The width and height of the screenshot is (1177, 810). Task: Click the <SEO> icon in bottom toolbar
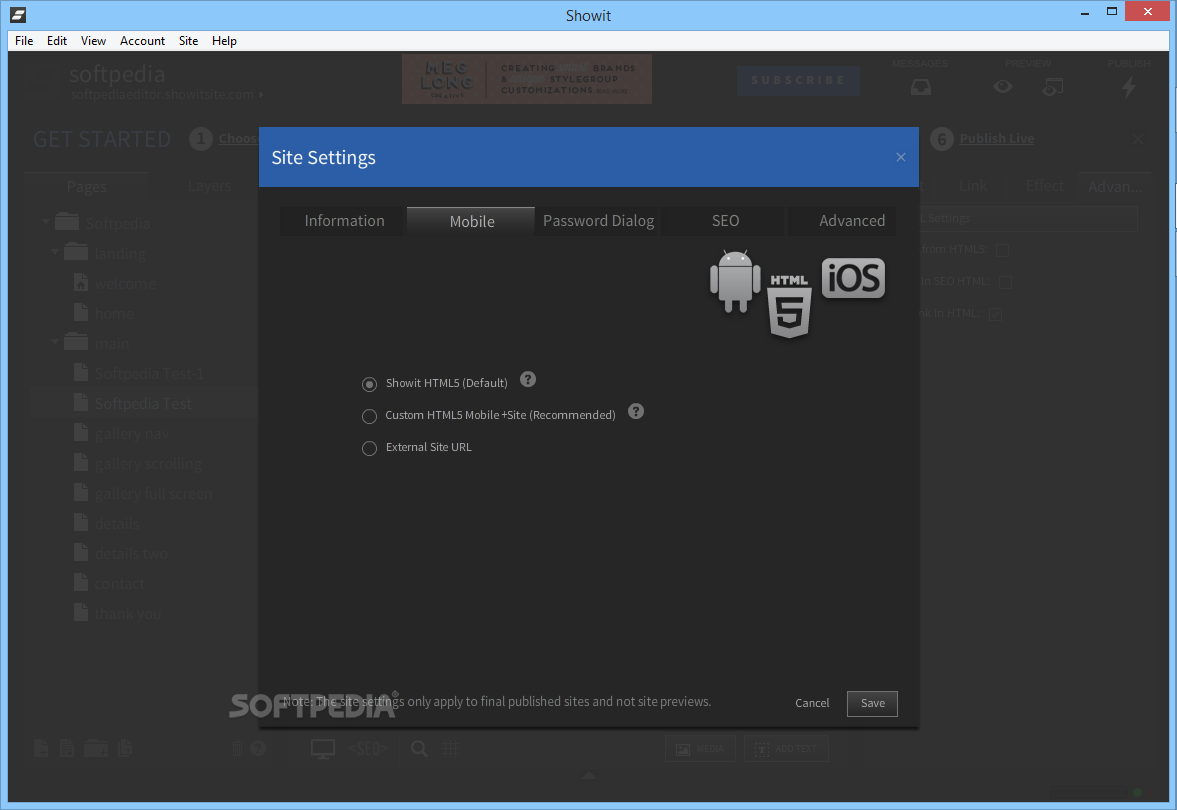[x=368, y=748]
